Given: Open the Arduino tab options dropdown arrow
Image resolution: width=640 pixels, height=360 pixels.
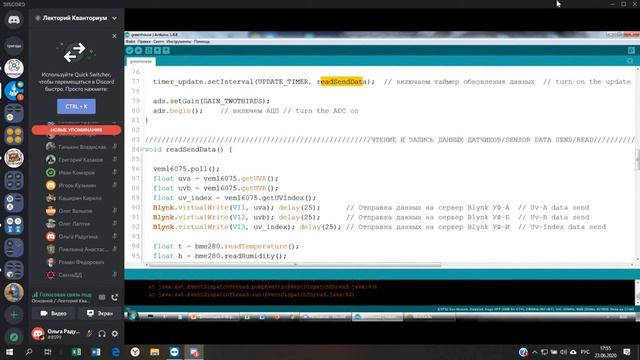Looking at the screenshot, I should 630,61.
